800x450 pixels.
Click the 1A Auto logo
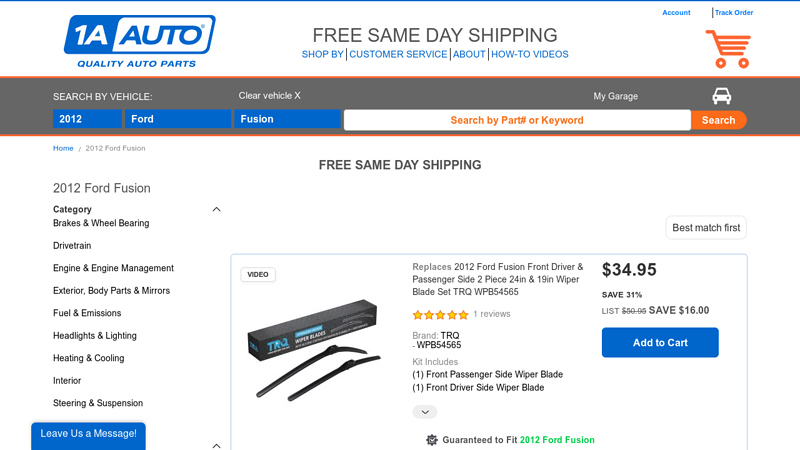(x=139, y=42)
